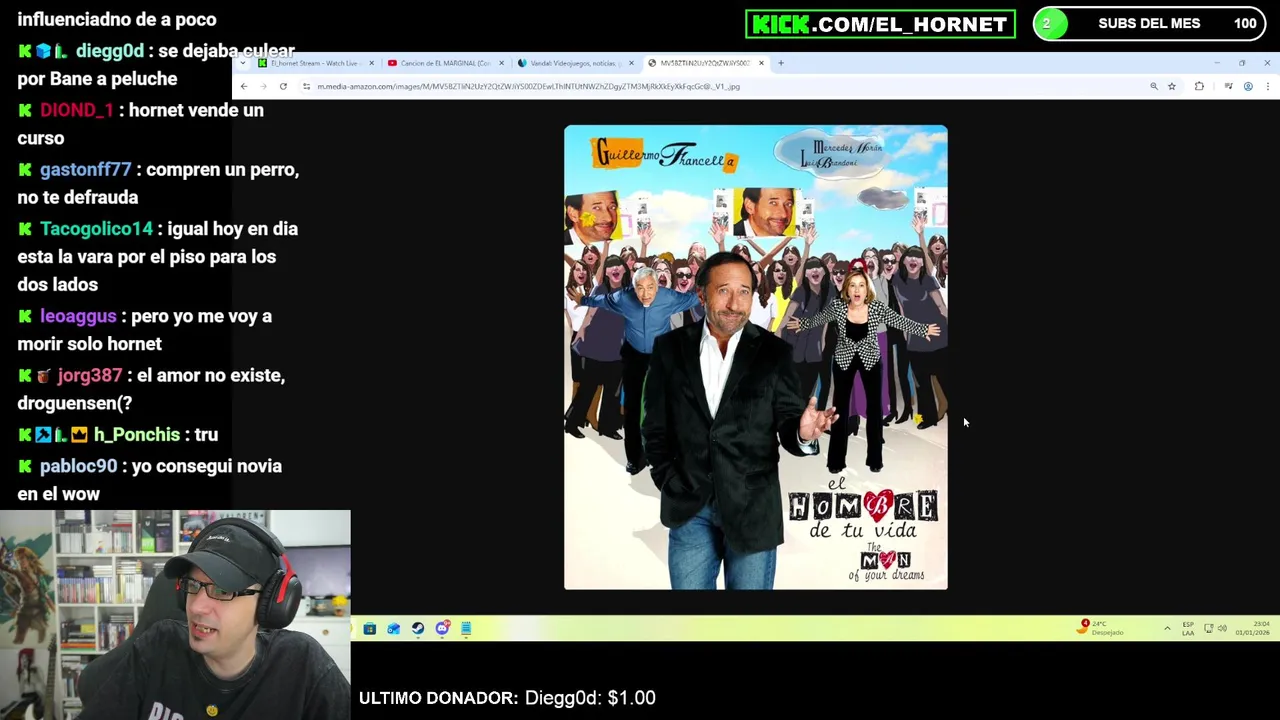1280x720 pixels.
Task: Click chat username h_Ponchis
Action: point(136,434)
